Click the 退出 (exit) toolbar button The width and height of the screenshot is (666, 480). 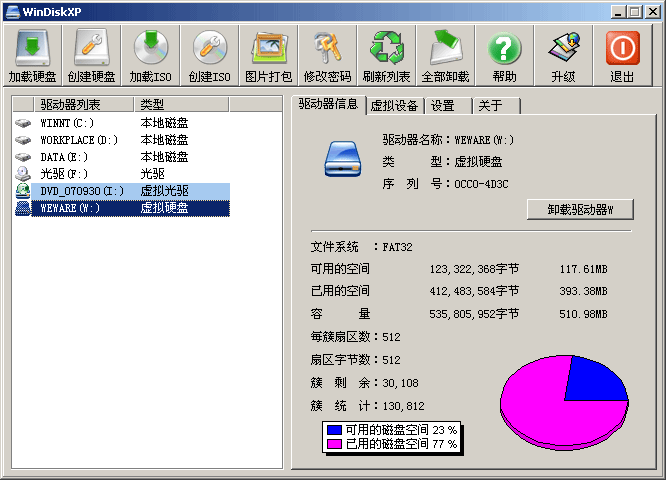622,57
